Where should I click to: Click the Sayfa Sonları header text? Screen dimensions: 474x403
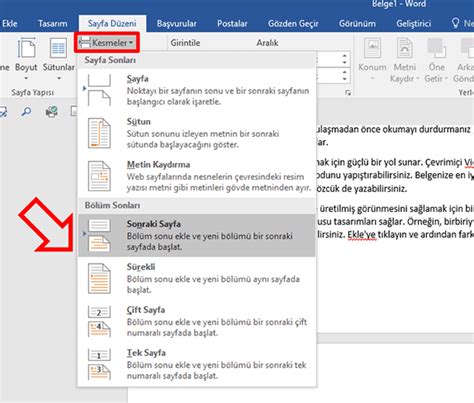[x=110, y=60]
